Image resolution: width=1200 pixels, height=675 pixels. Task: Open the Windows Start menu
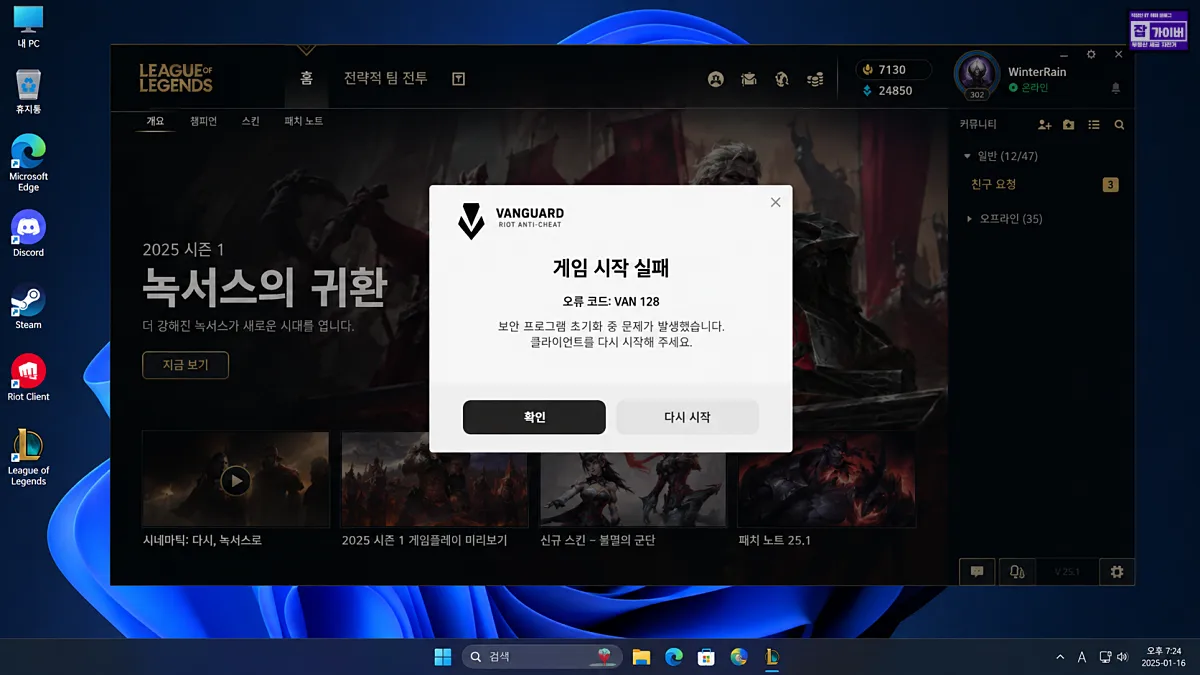(442, 657)
